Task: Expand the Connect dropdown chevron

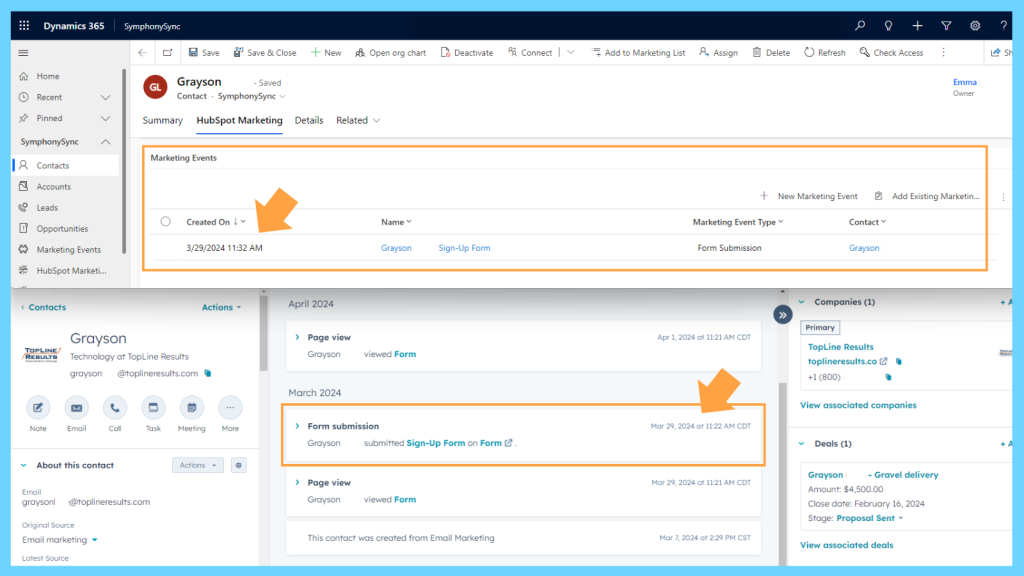Action: [571, 52]
